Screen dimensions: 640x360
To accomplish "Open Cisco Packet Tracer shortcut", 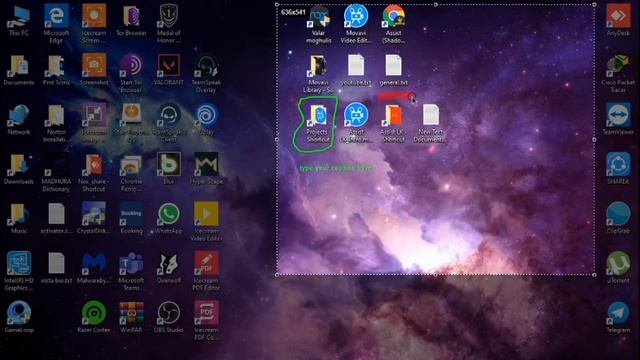I will tap(618, 73).
